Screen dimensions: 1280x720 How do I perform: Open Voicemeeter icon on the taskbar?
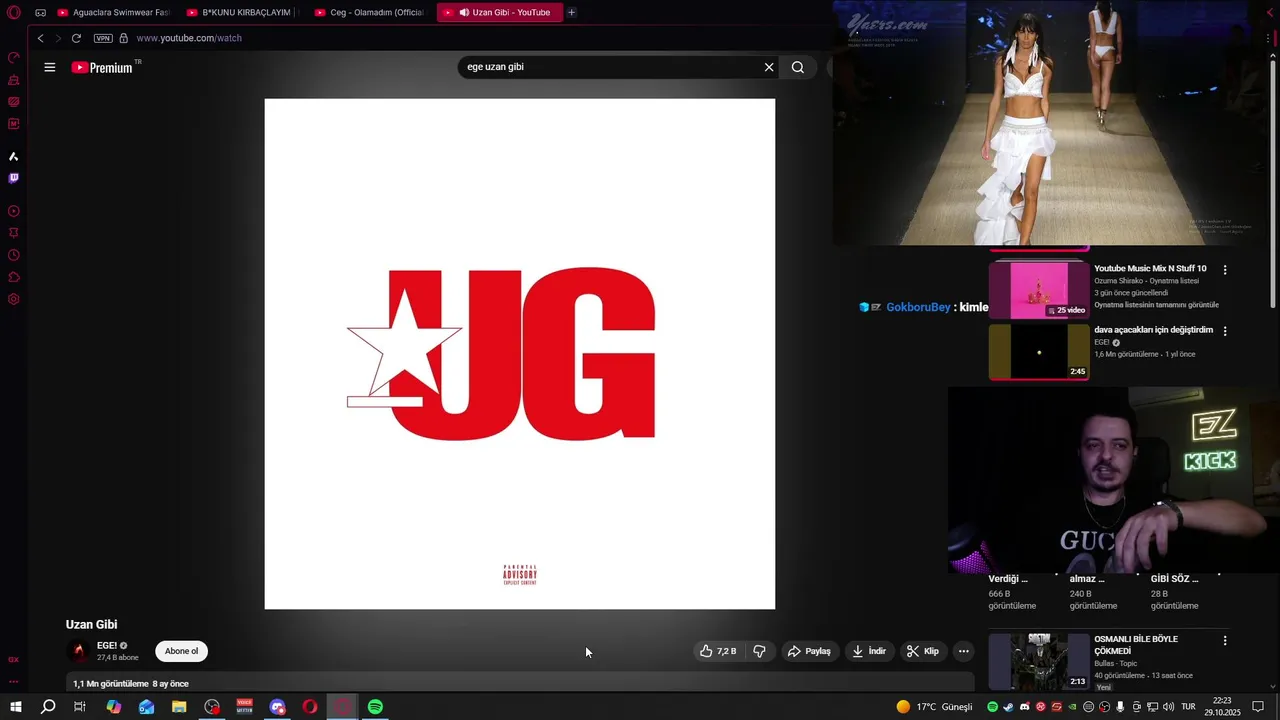(x=245, y=707)
